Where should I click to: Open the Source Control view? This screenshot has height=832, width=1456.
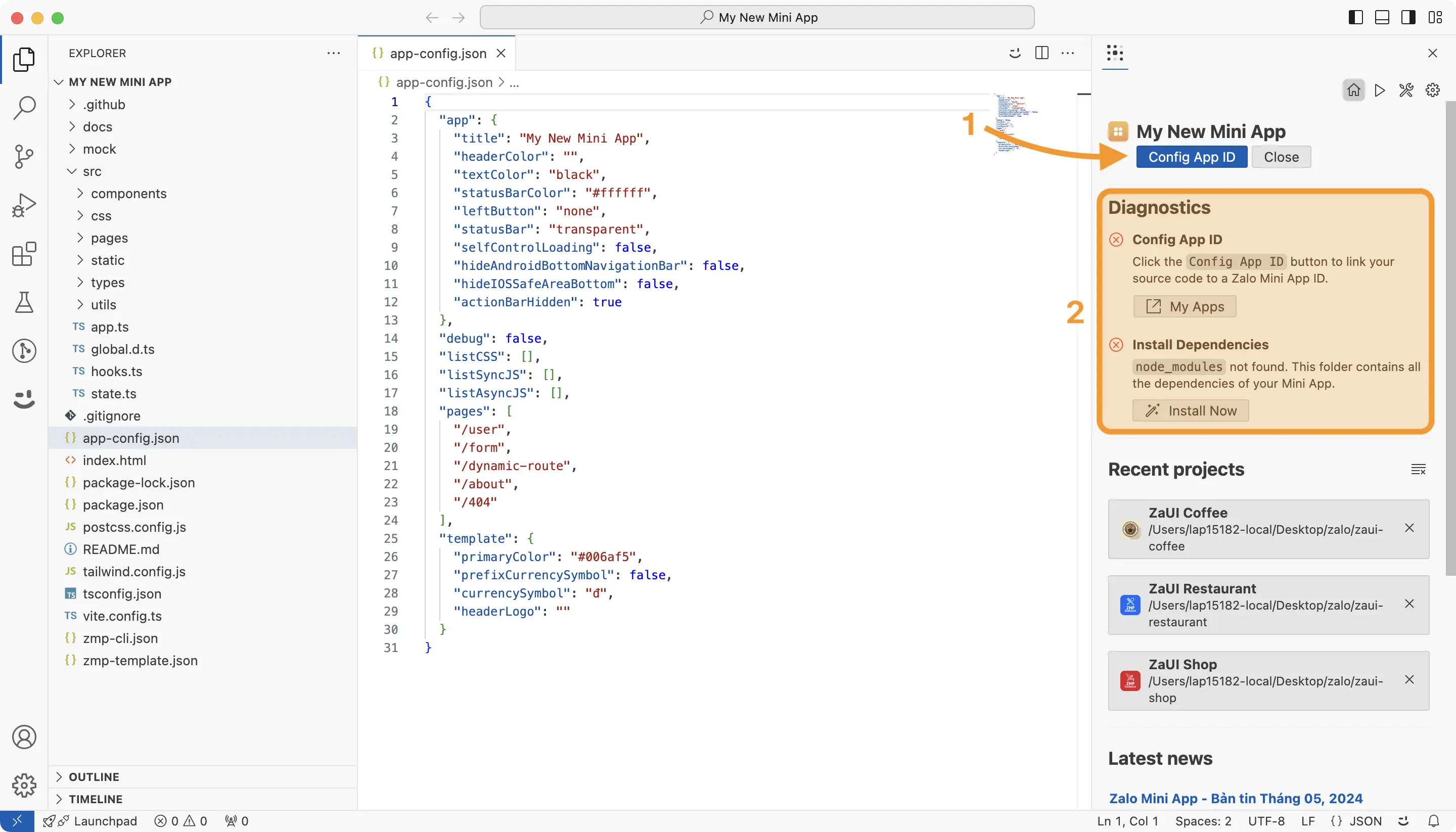point(24,156)
